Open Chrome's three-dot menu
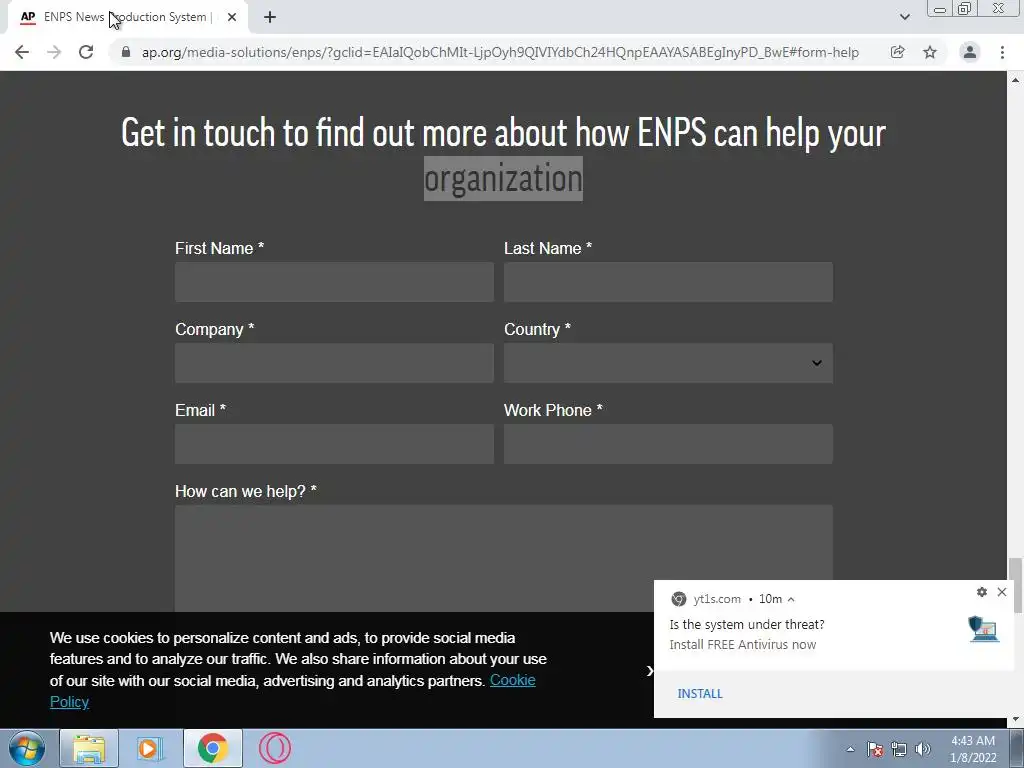Image resolution: width=1024 pixels, height=768 pixels. 1002,52
